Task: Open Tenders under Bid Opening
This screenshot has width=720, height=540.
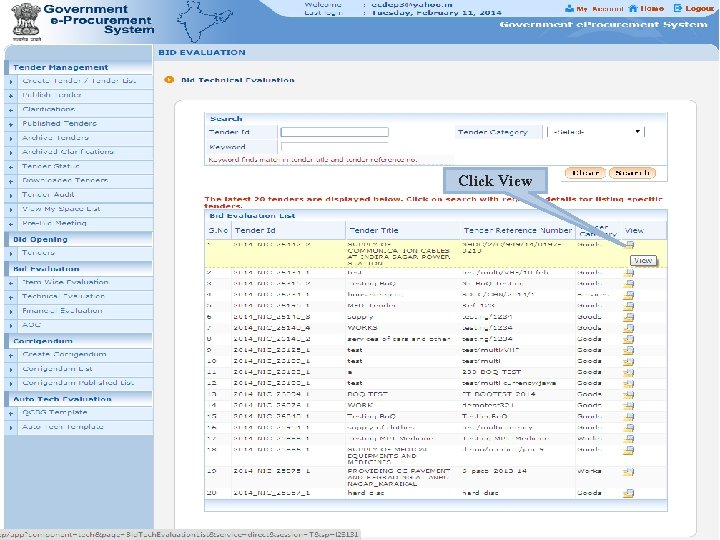Action: tap(39, 253)
